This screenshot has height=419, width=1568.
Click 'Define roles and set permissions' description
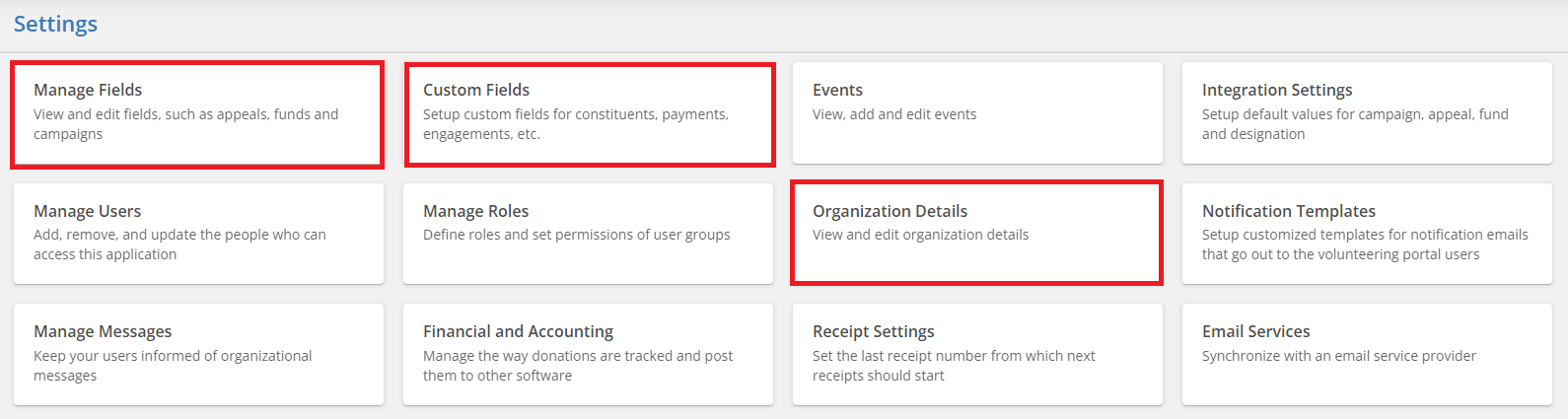[x=576, y=235]
